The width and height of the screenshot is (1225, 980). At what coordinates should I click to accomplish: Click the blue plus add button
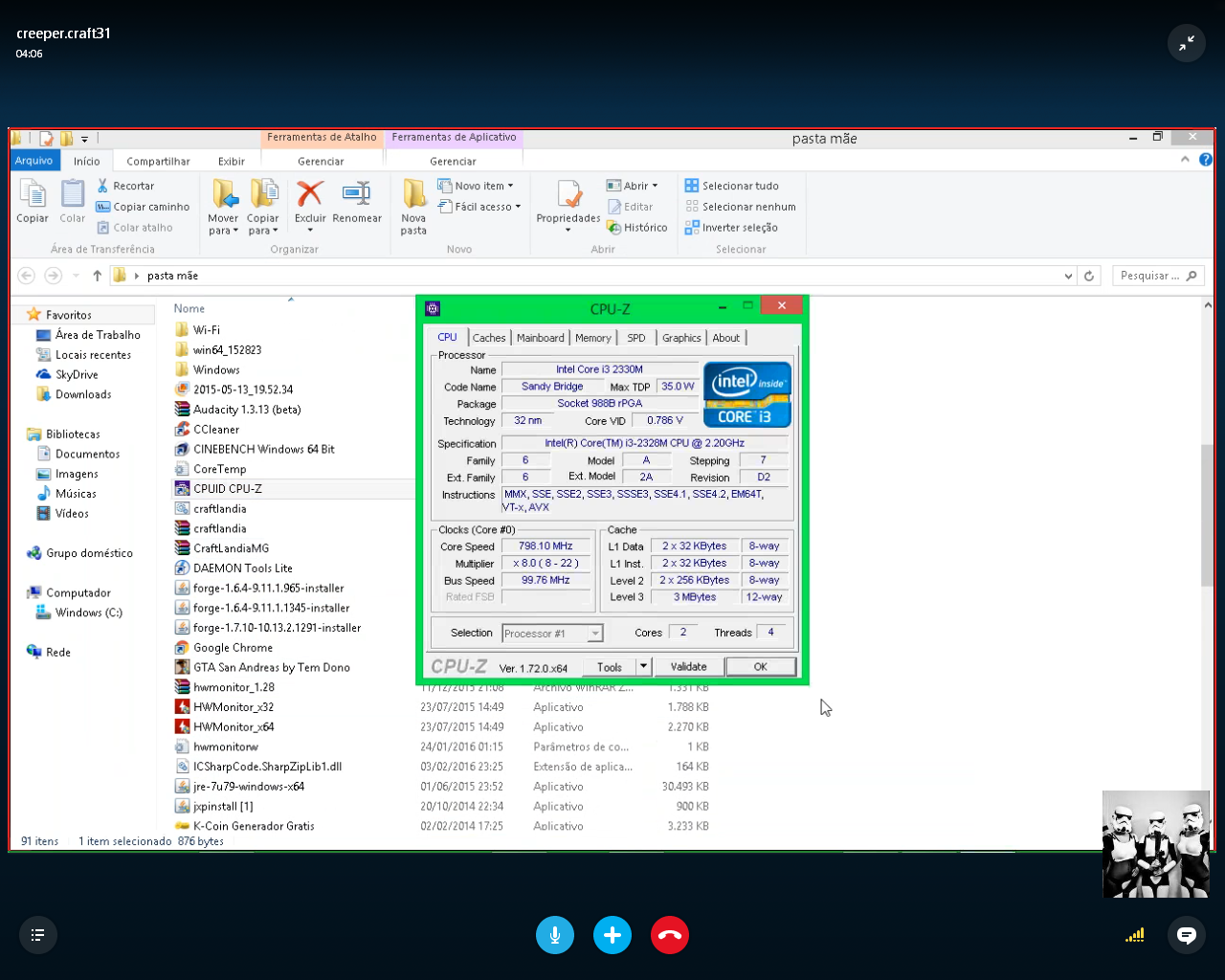612,935
